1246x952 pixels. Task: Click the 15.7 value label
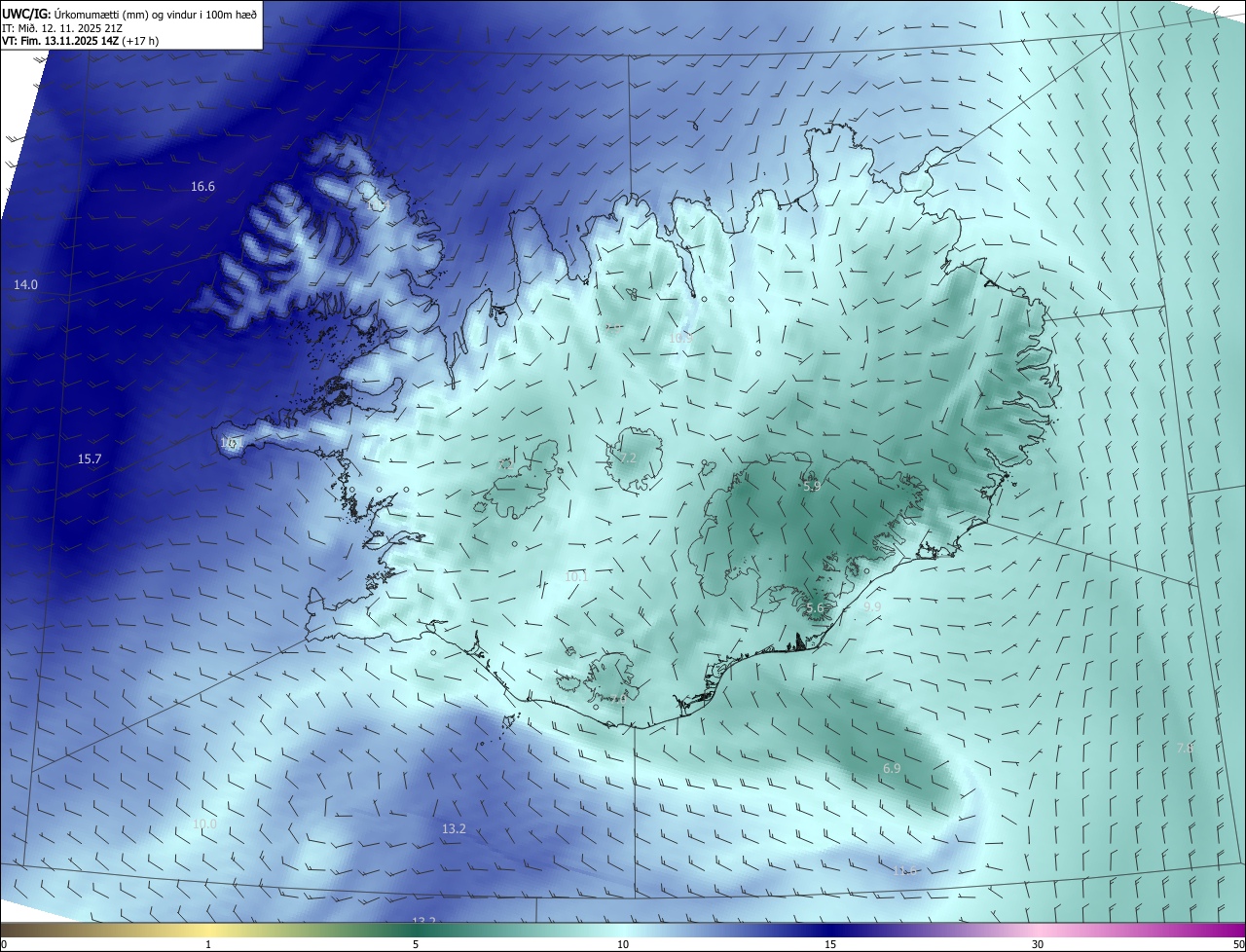click(90, 458)
